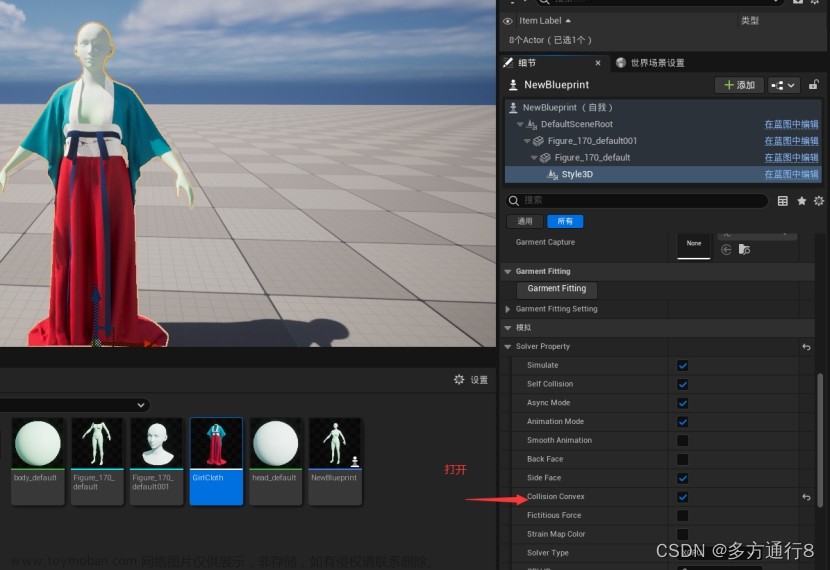Screen dimensions: 830x570
Task: Click the 类型 type column header
Action: [x=750, y=21]
